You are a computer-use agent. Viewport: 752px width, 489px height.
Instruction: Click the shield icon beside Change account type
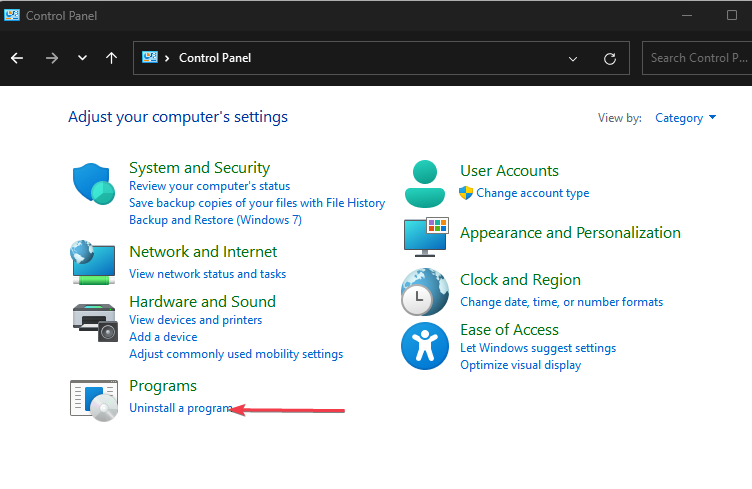[466, 193]
